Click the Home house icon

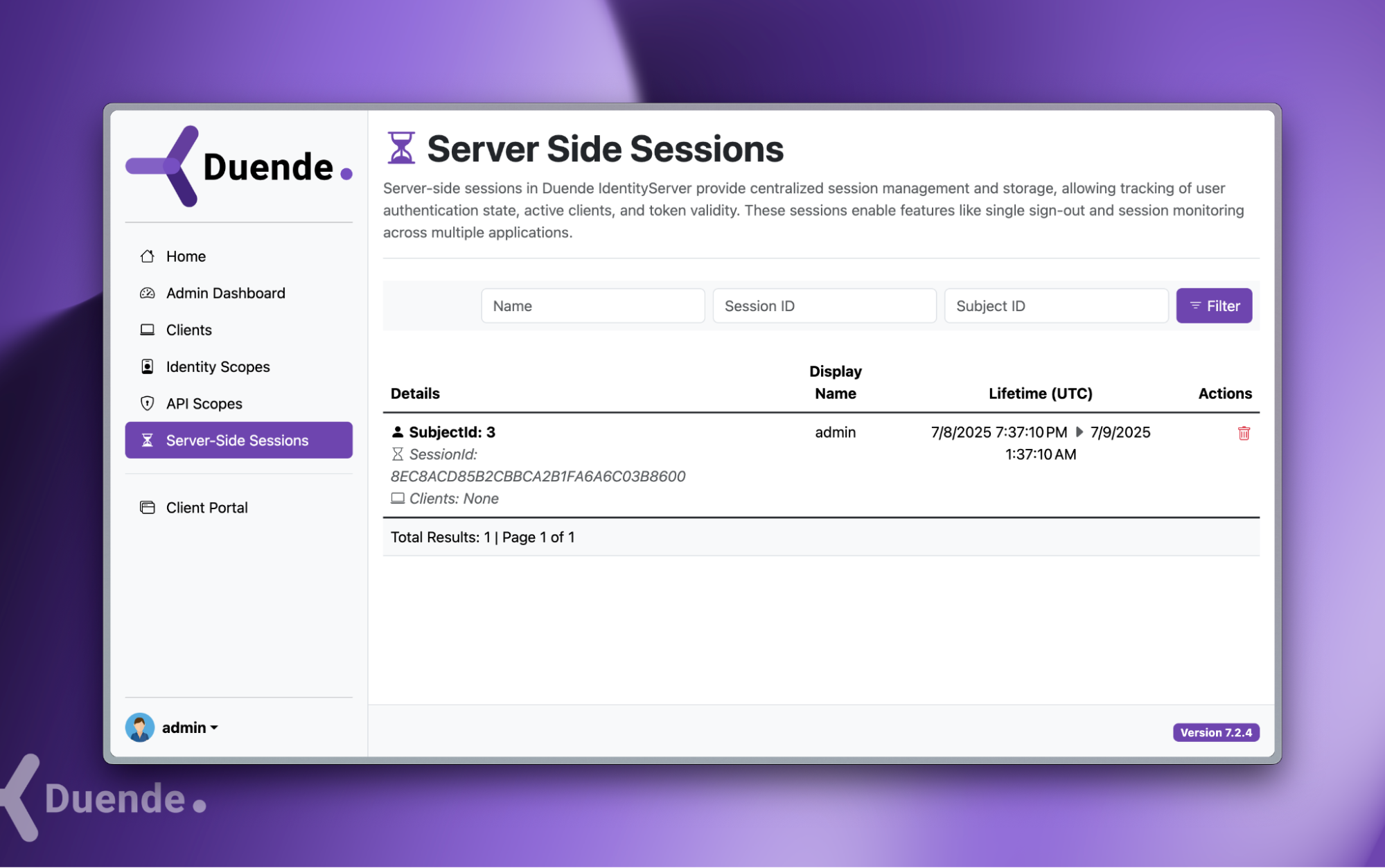(x=147, y=256)
